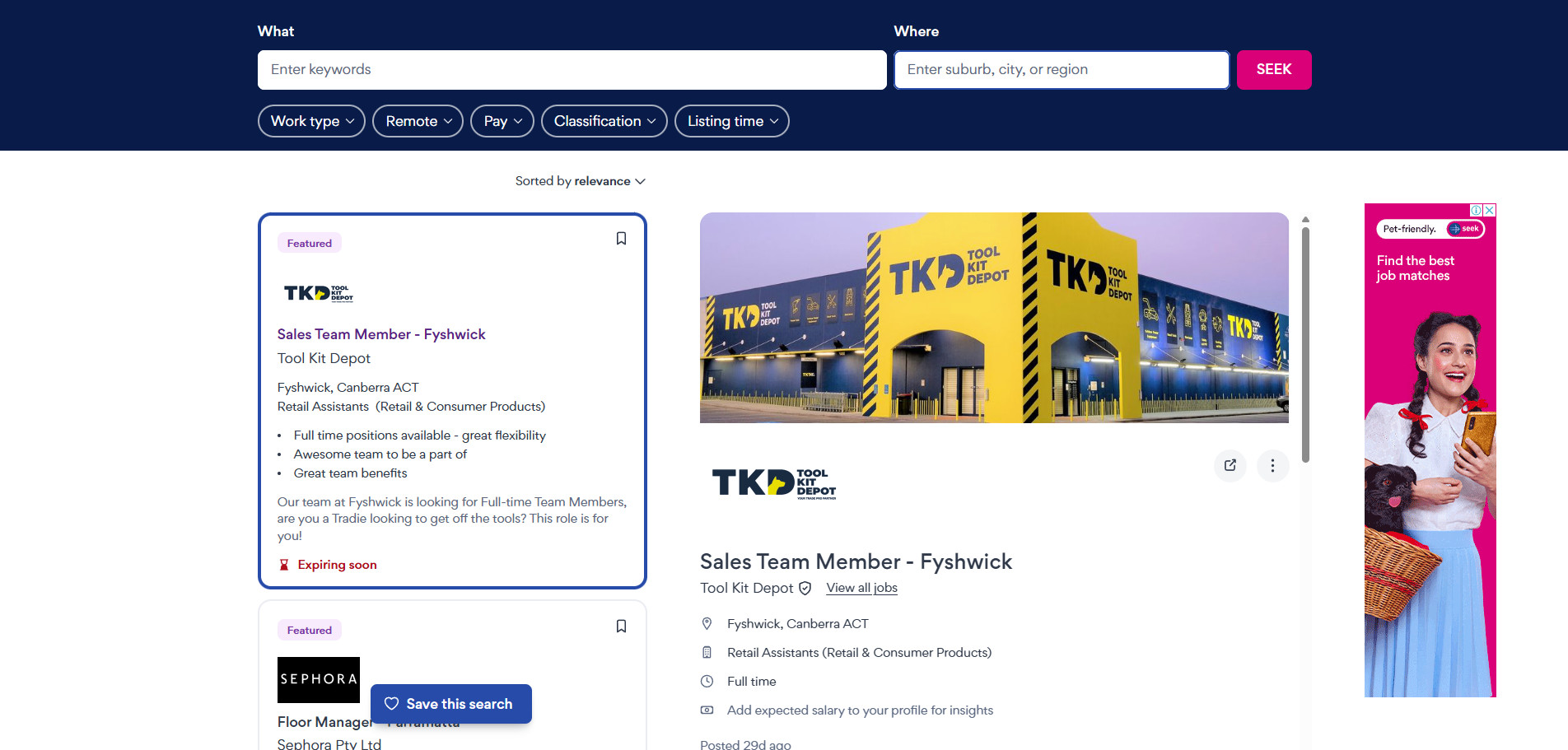Click the Find the best job matches ad

(1430, 450)
